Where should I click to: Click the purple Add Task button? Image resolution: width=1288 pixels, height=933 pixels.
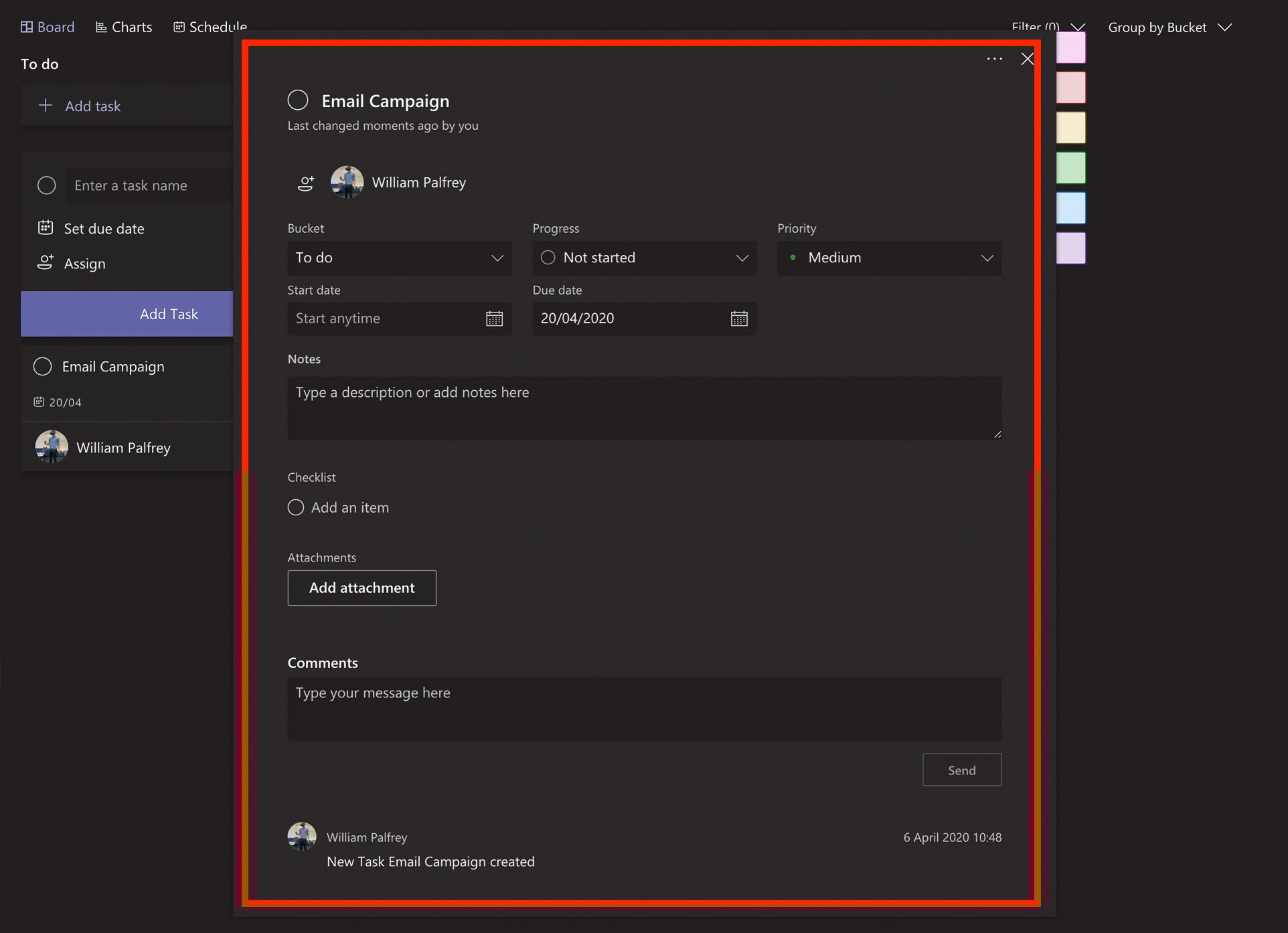127,314
